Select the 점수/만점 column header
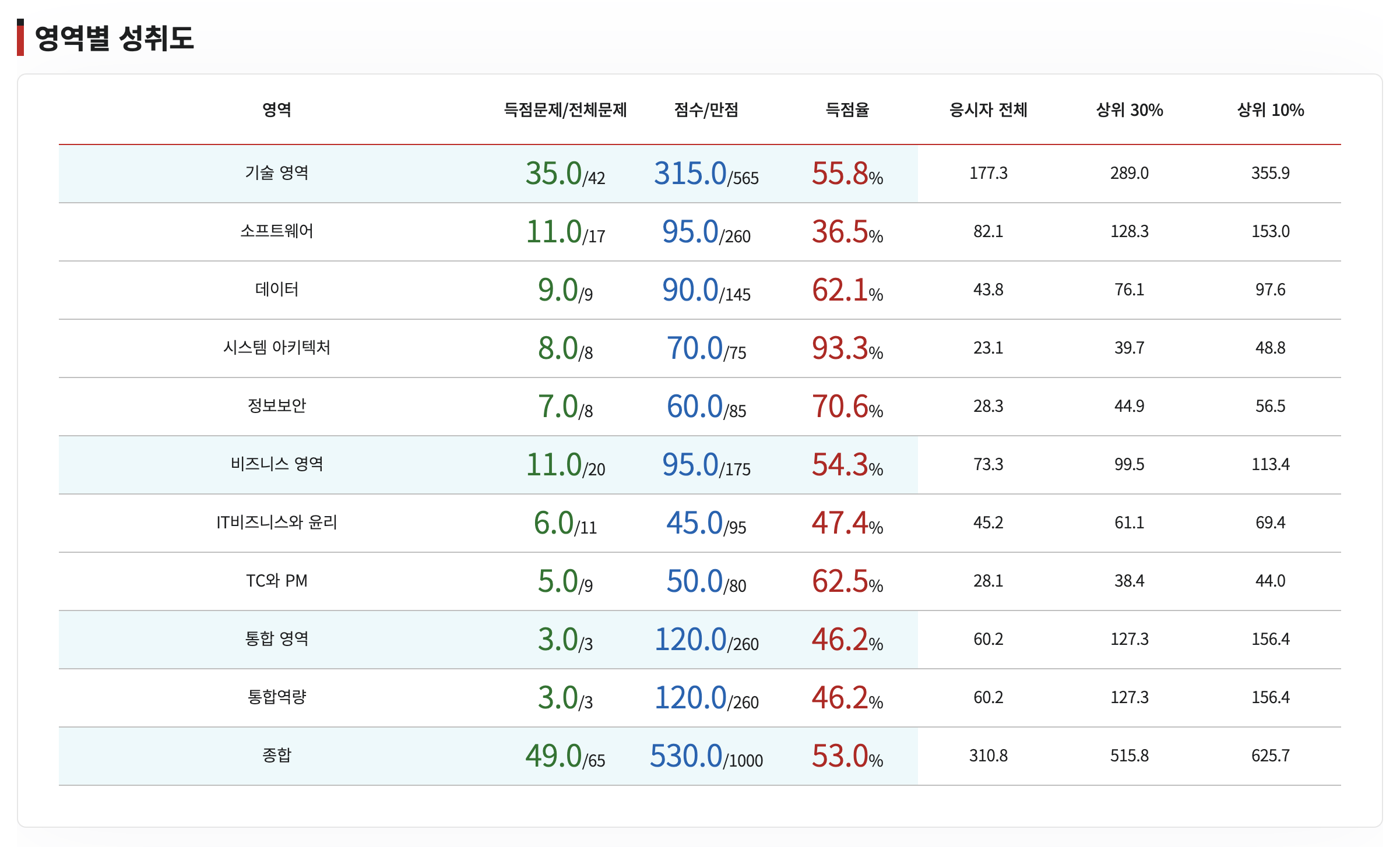1400x847 pixels. (705, 111)
